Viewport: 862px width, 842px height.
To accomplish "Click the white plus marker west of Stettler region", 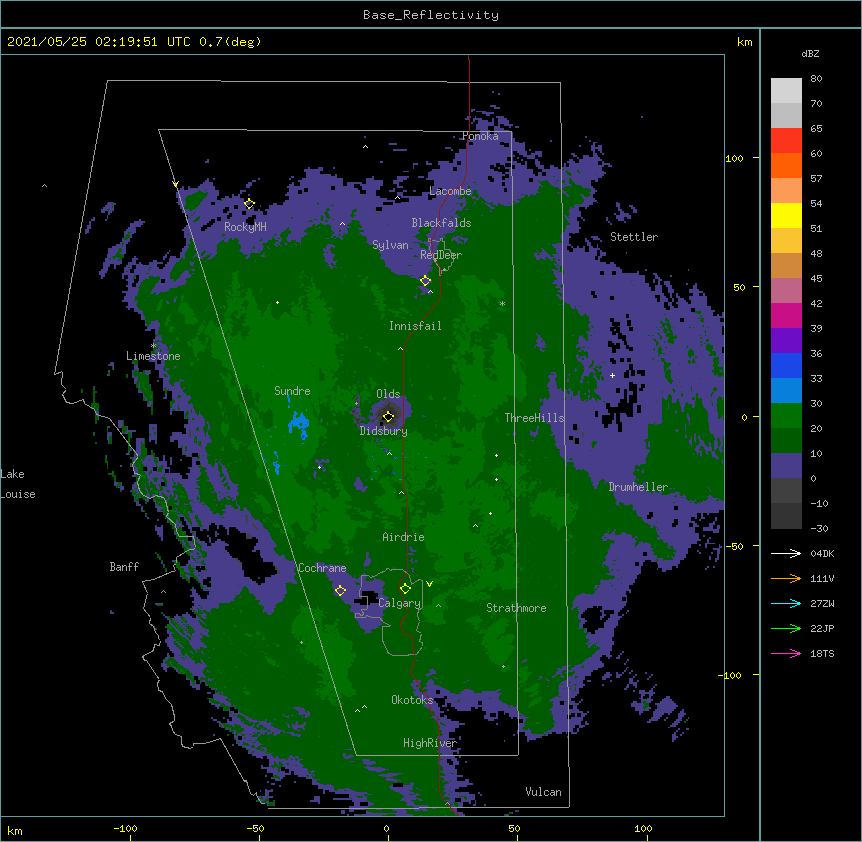I will (612, 375).
